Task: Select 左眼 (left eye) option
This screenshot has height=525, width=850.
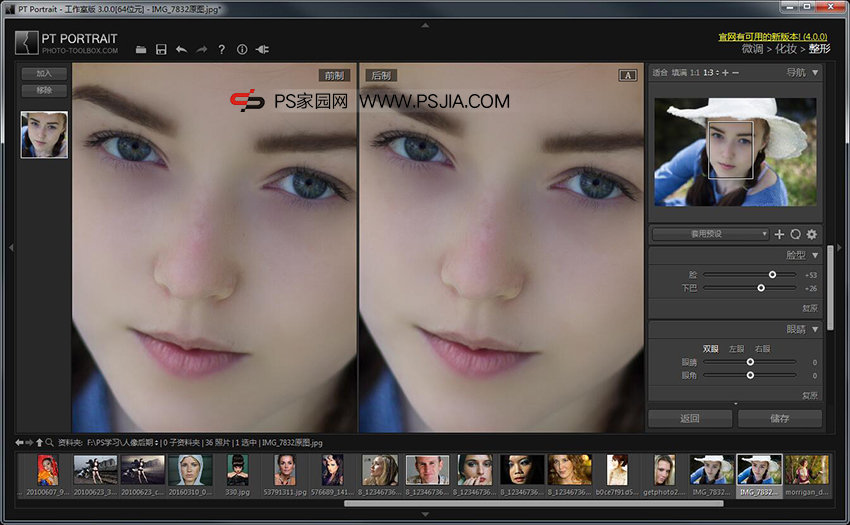Action: click(x=736, y=348)
